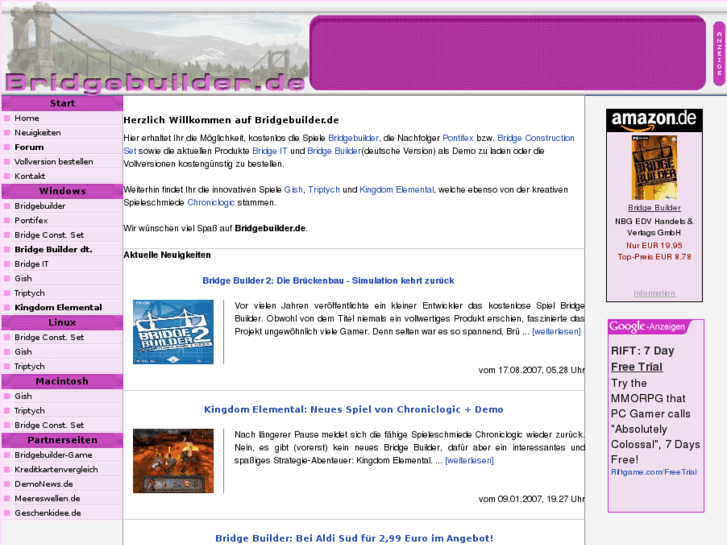Image resolution: width=727 pixels, height=545 pixels.
Task: Click the amazon.de logo banner
Action: pos(654,121)
